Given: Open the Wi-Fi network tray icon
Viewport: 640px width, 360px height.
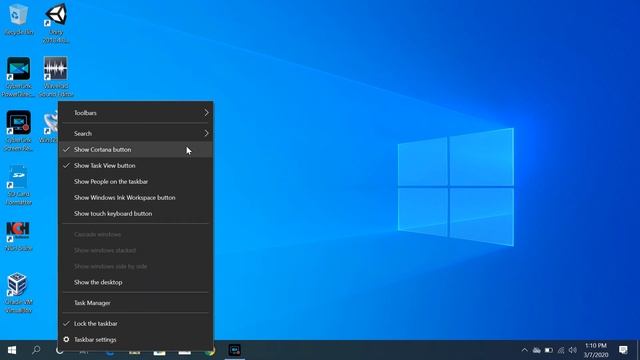Looking at the screenshot, I should coord(561,350).
